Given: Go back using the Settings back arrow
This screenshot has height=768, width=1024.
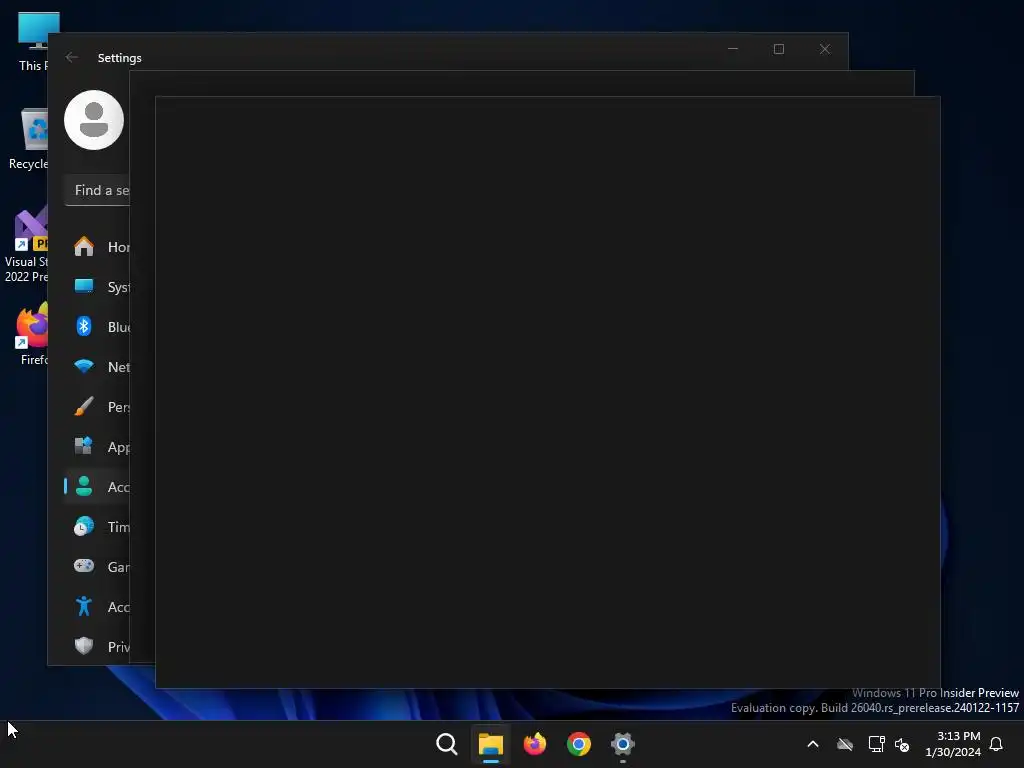Looking at the screenshot, I should (72, 57).
